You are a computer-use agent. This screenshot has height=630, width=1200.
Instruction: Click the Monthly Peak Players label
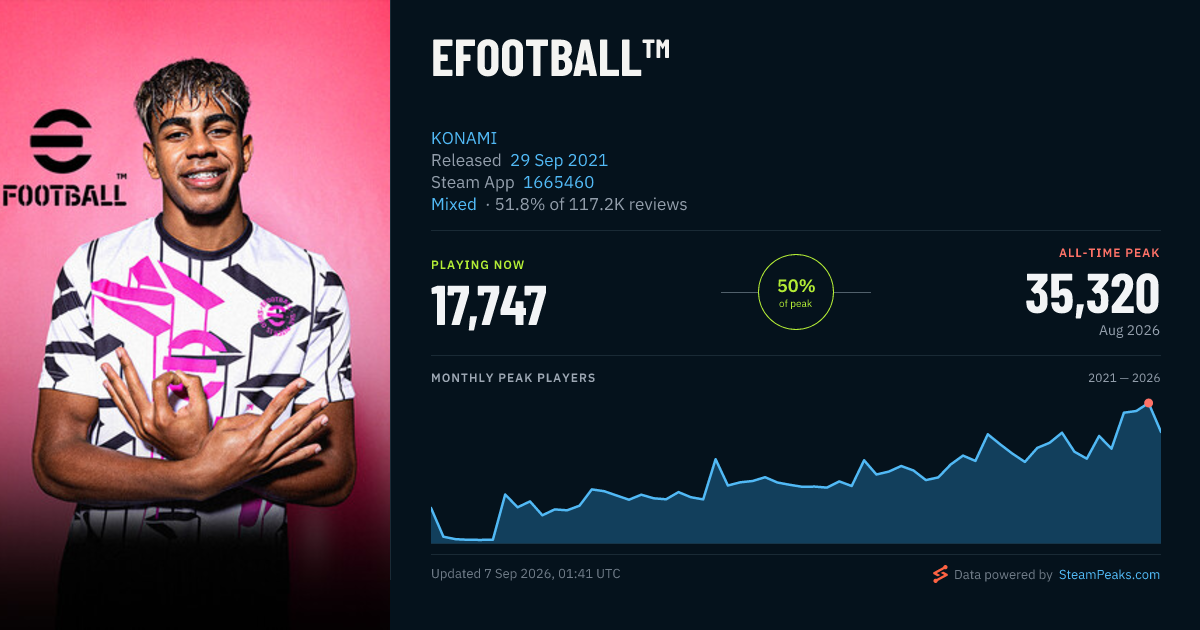tap(513, 378)
